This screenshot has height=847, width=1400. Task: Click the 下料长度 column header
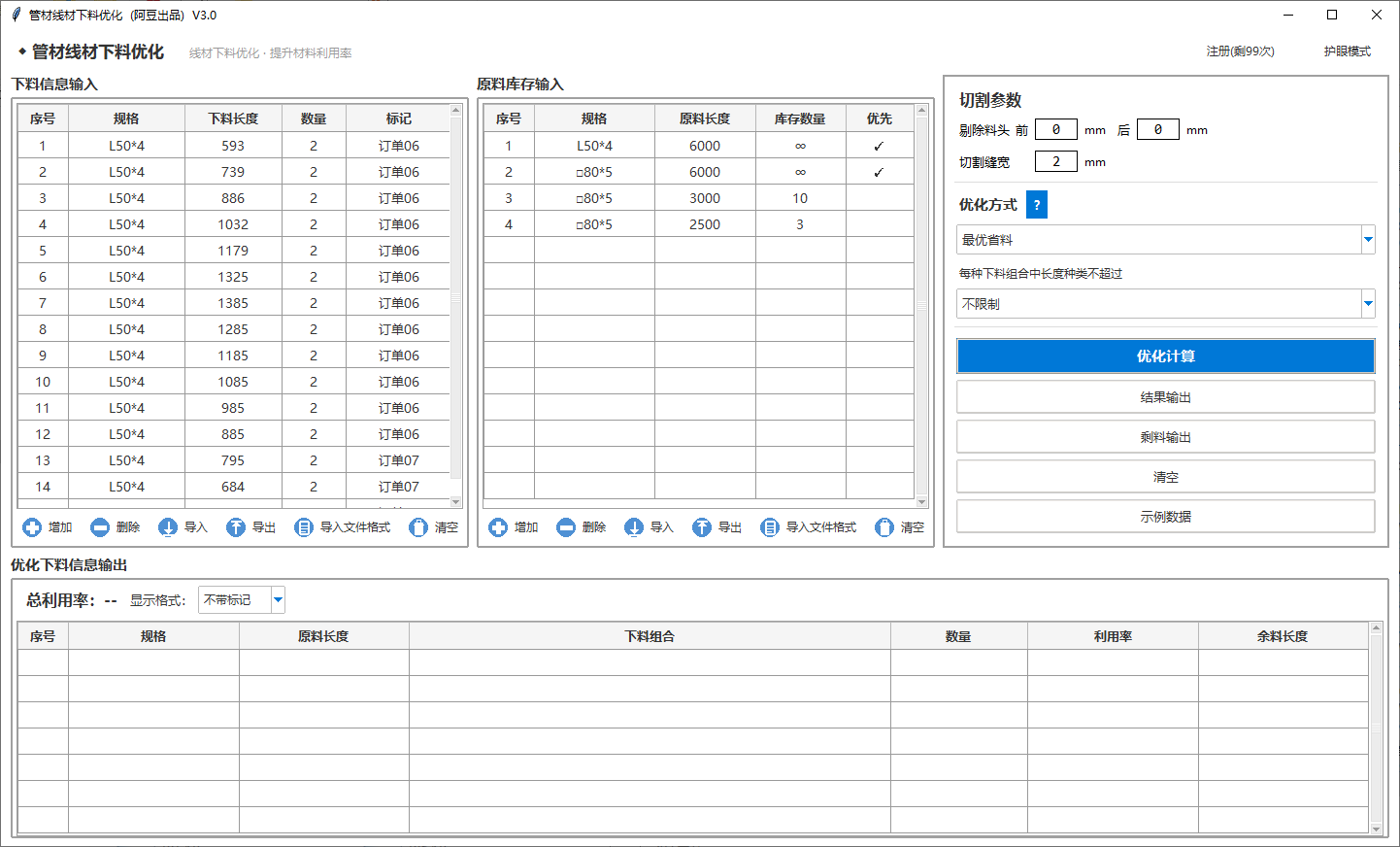tap(233, 119)
